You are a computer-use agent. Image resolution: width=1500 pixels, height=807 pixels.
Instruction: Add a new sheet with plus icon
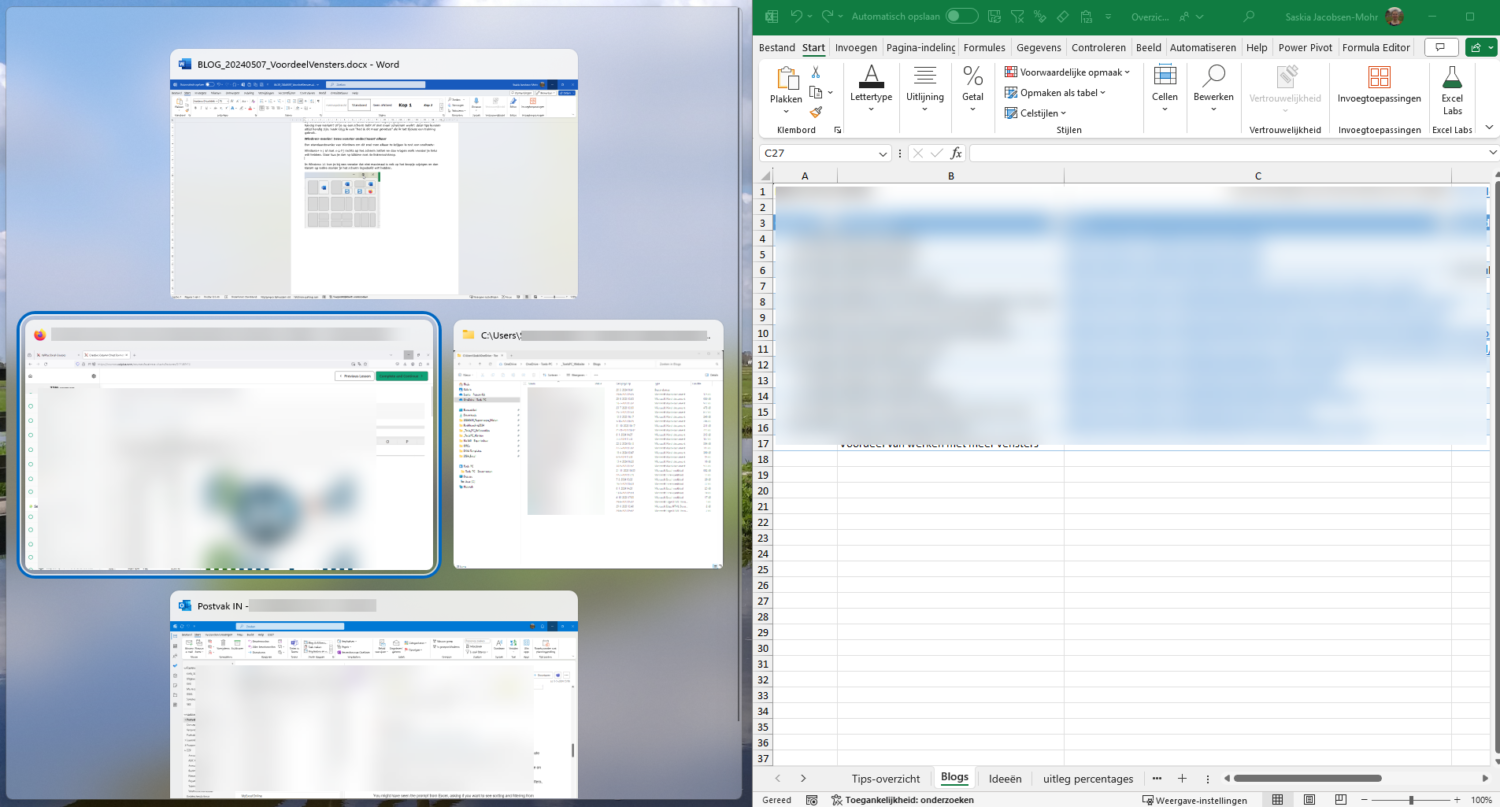(1181, 778)
